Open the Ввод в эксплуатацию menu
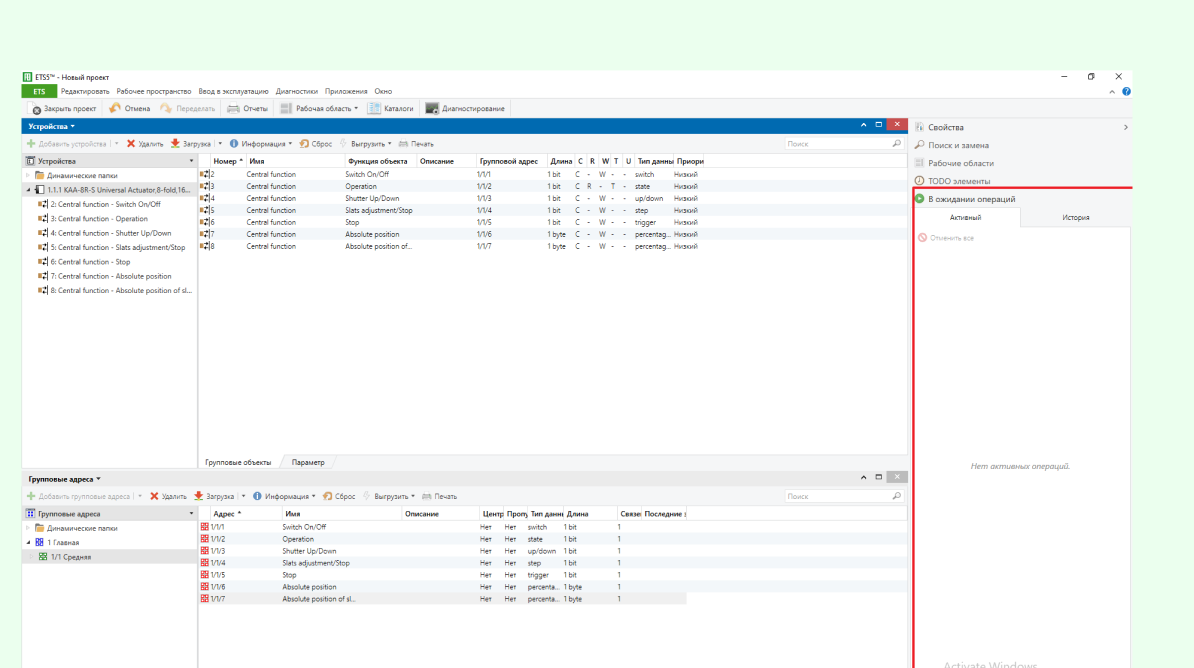This screenshot has width=1194, height=668. pos(233,91)
